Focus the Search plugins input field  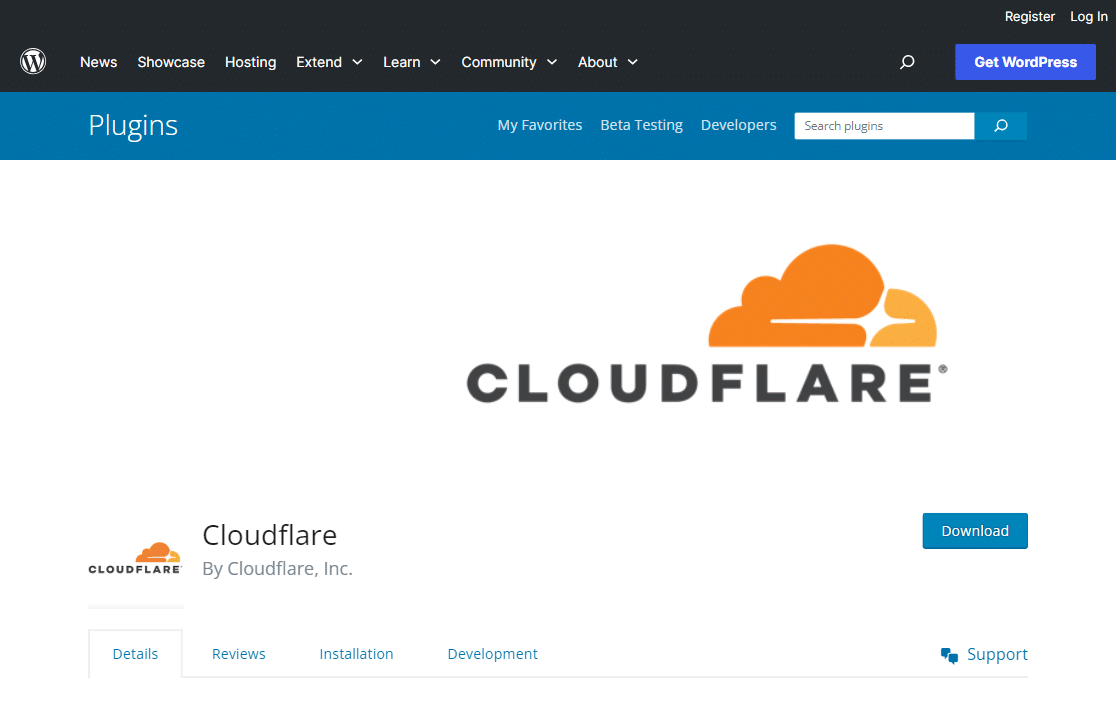(x=884, y=126)
